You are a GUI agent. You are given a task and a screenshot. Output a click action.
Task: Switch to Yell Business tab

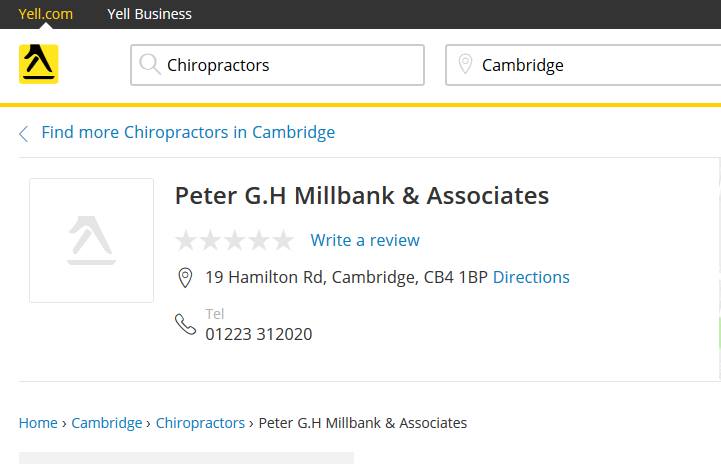[149, 14]
